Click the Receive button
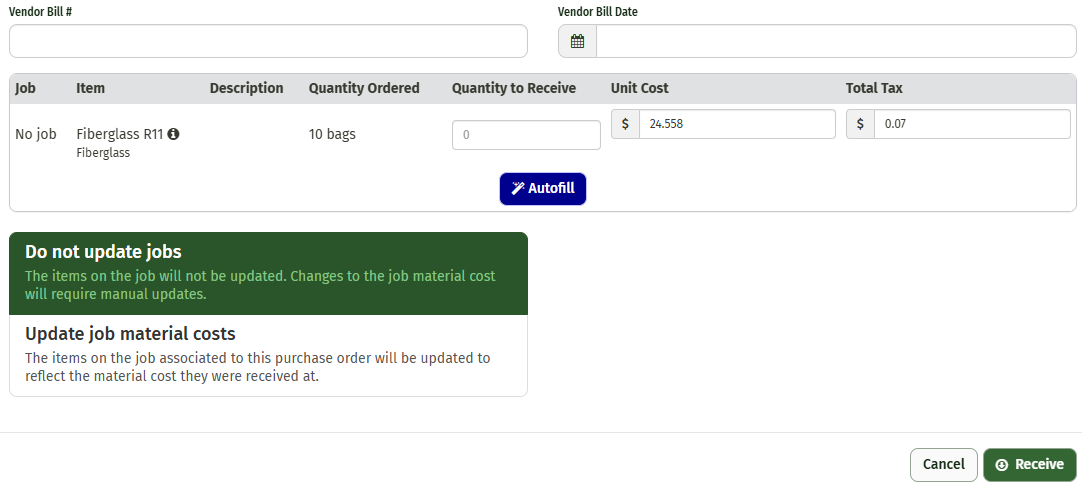The width and height of the screenshot is (1082, 488). click(1030, 465)
